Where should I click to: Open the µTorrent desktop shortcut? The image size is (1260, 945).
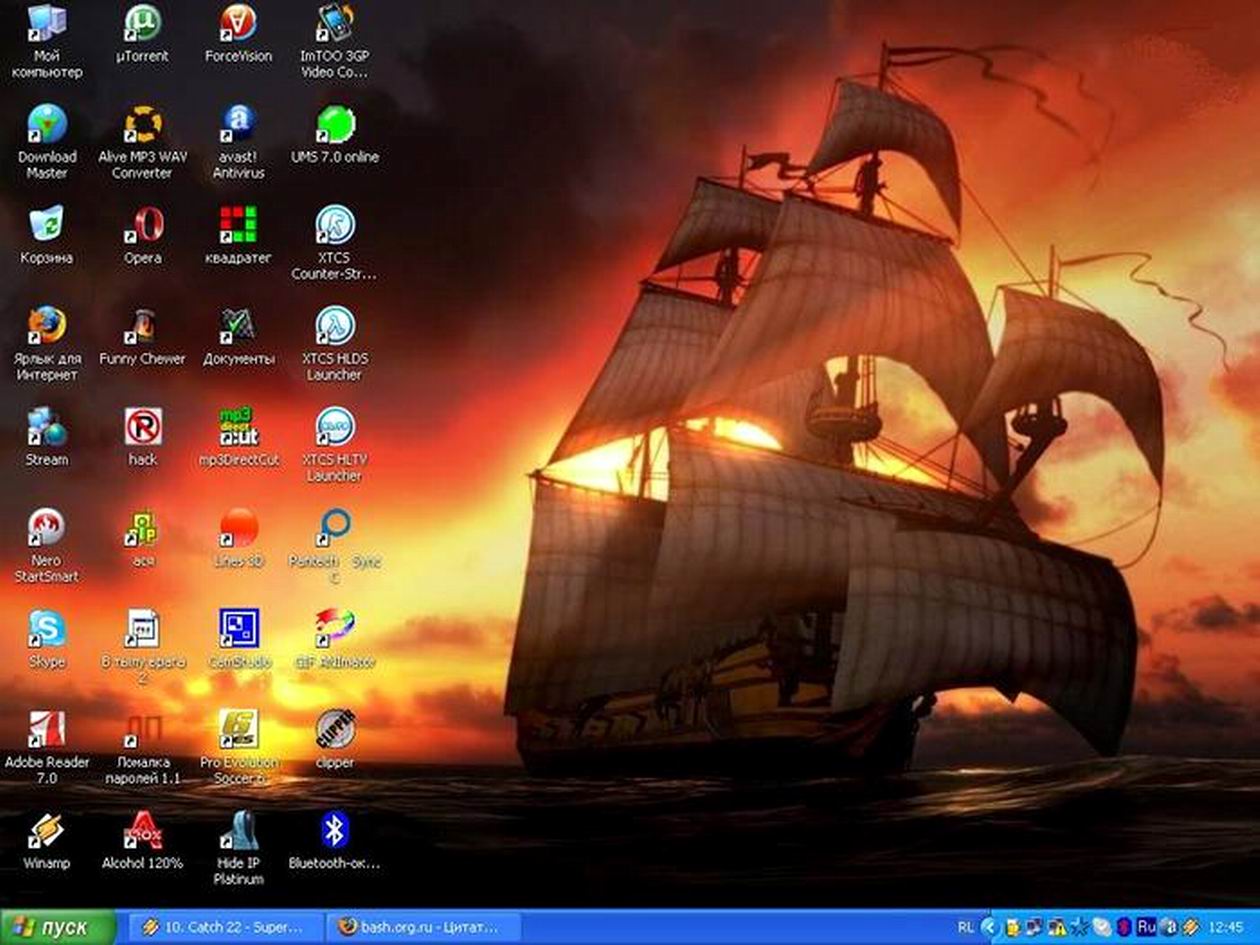tap(142, 25)
